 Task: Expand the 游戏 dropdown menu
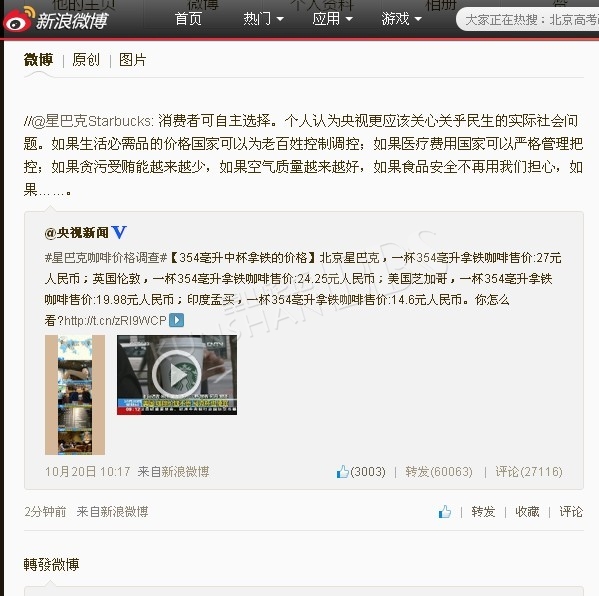401,19
